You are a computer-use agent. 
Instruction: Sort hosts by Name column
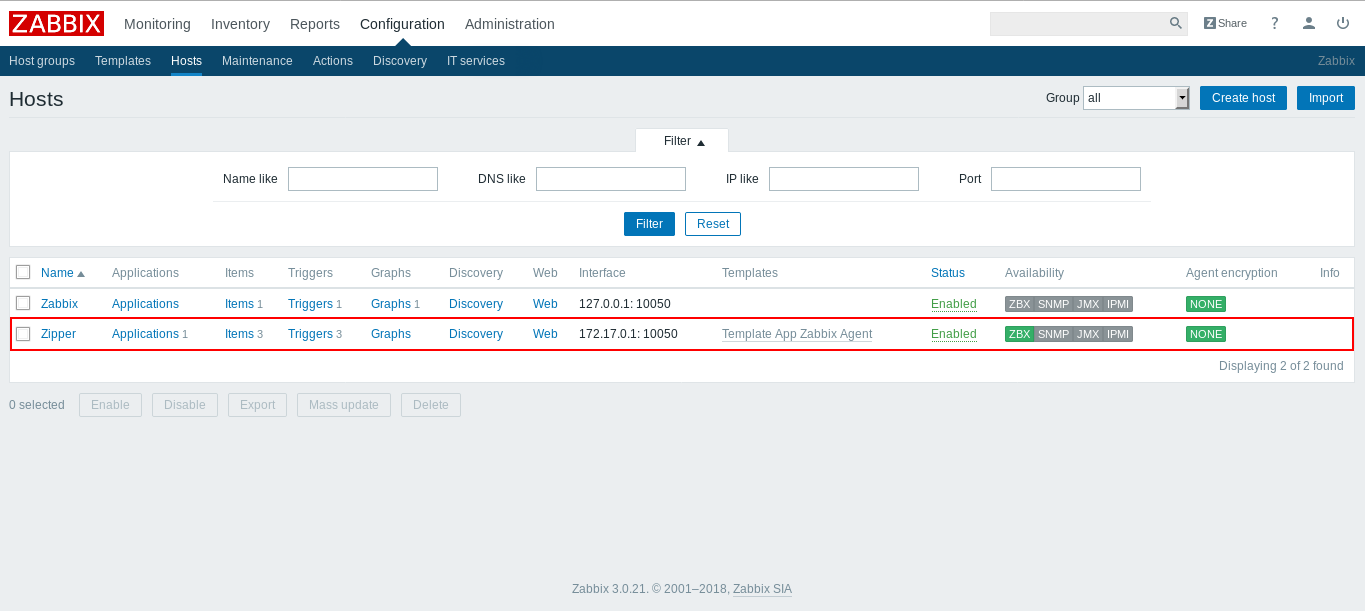[57, 273]
